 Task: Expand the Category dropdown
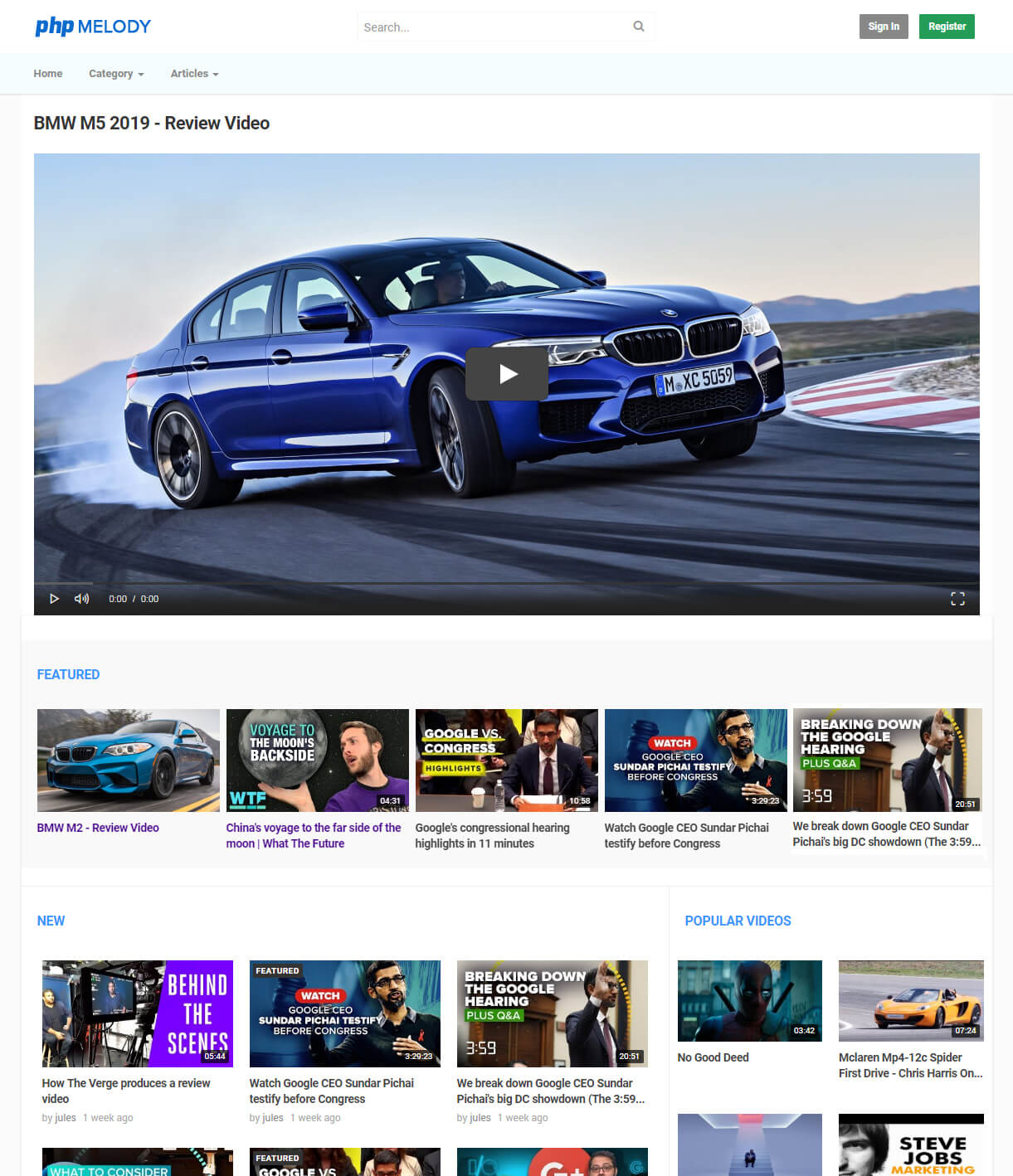pyautogui.click(x=116, y=74)
